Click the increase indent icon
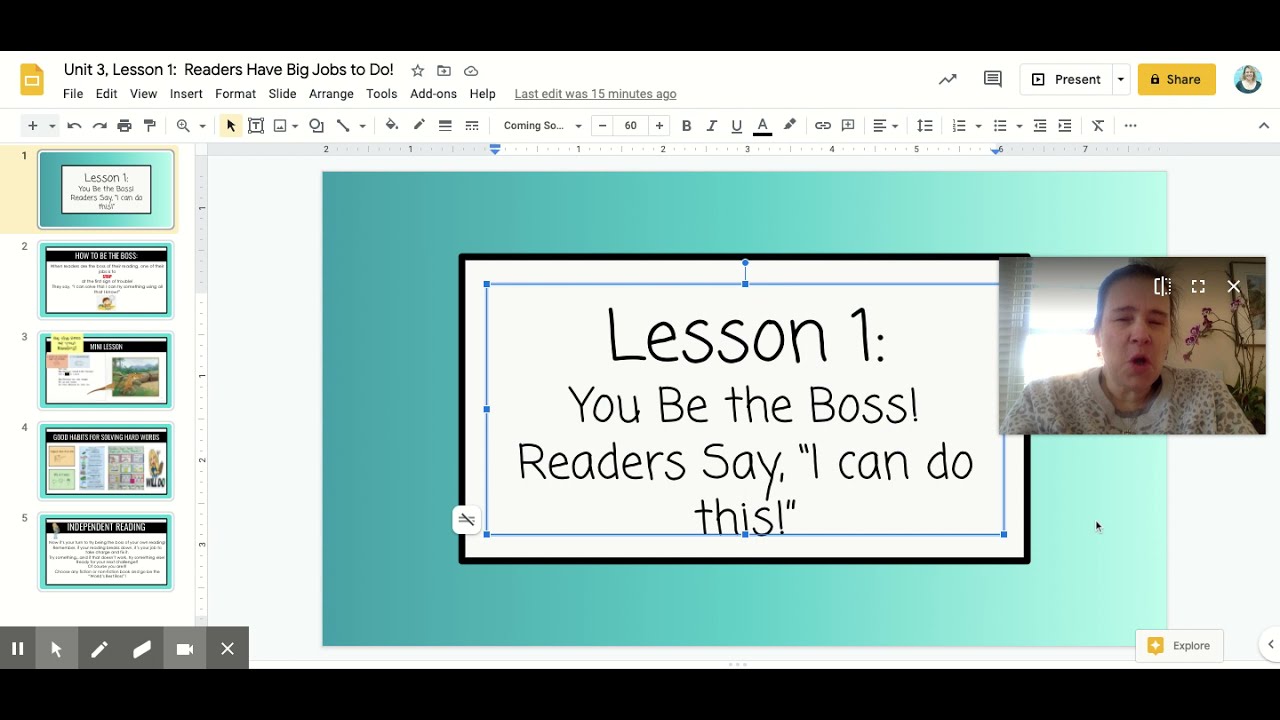This screenshot has height=720, width=1280. [1065, 126]
